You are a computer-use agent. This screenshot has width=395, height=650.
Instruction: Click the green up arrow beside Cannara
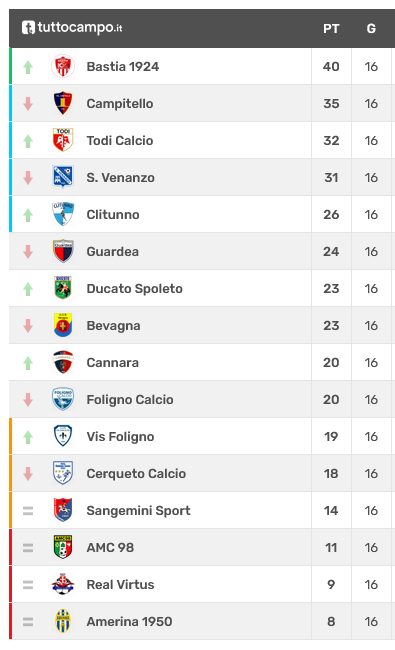pos(28,363)
